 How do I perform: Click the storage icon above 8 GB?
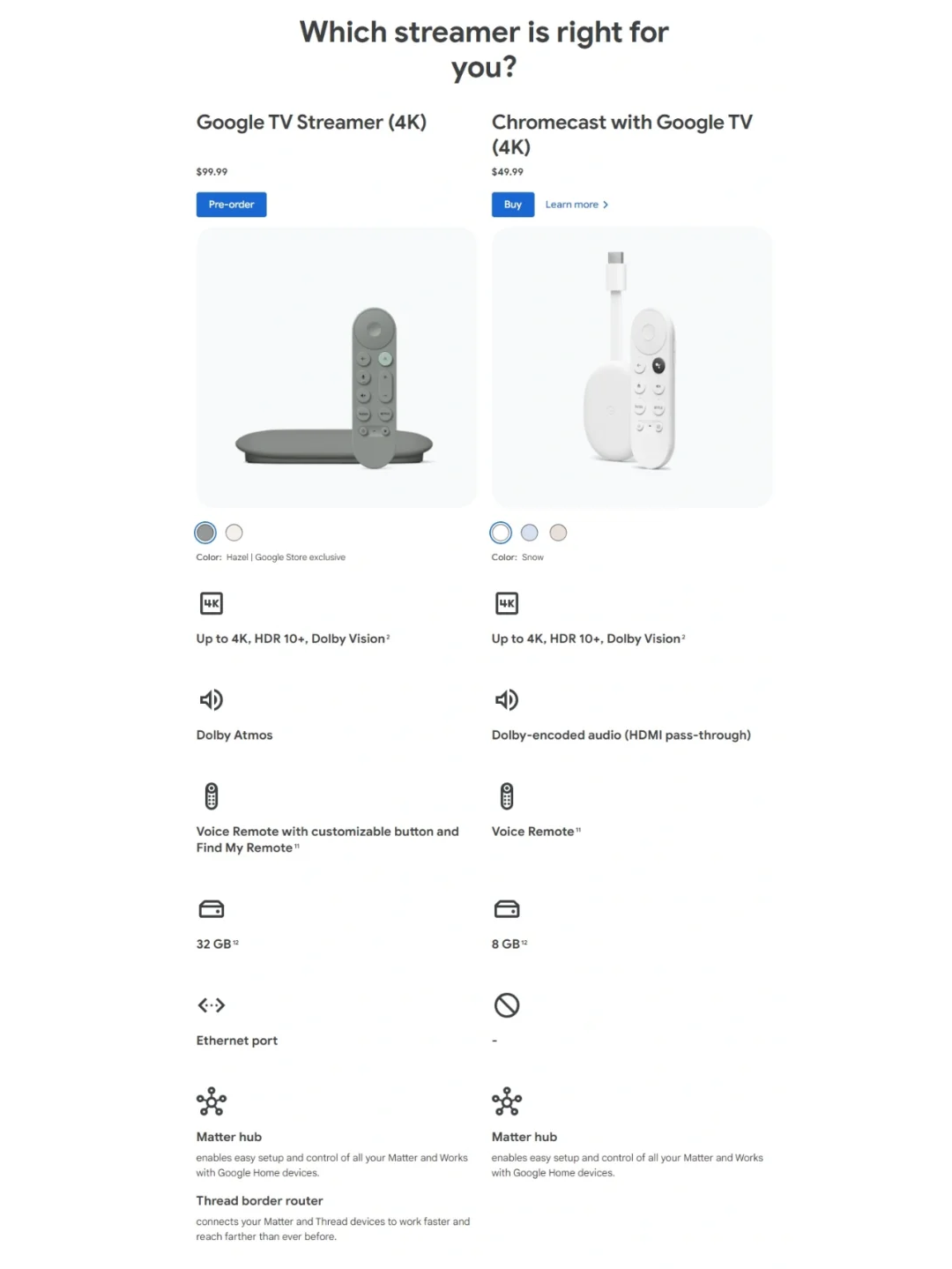click(507, 909)
